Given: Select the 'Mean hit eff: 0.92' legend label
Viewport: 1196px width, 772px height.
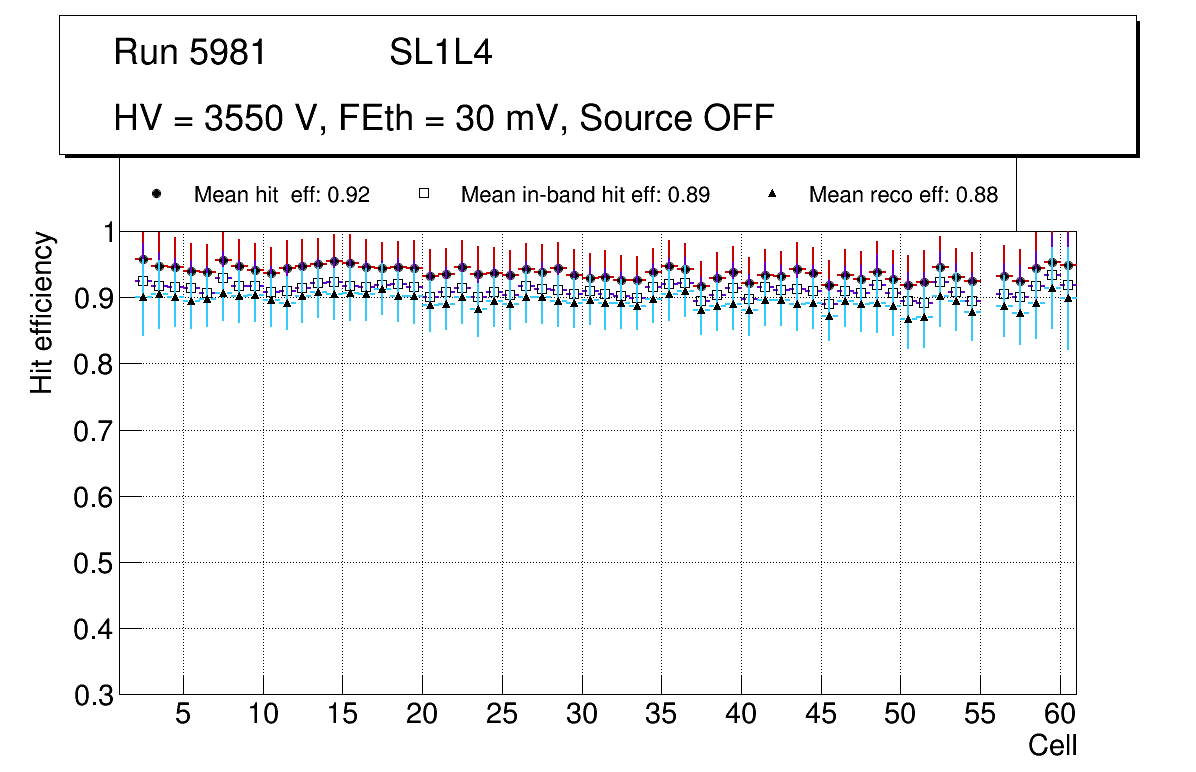Looking at the screenshot, I should (282, 195).
